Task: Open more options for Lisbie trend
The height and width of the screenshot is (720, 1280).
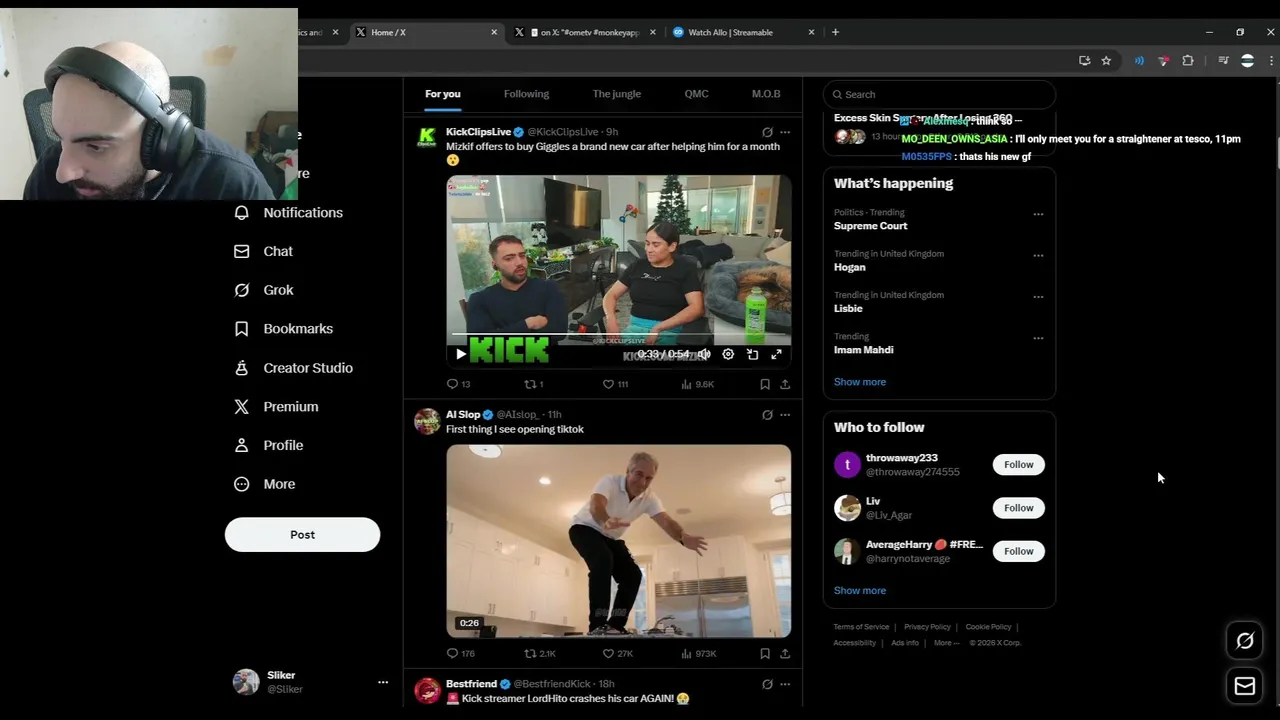Action: tap(1038, 297)
